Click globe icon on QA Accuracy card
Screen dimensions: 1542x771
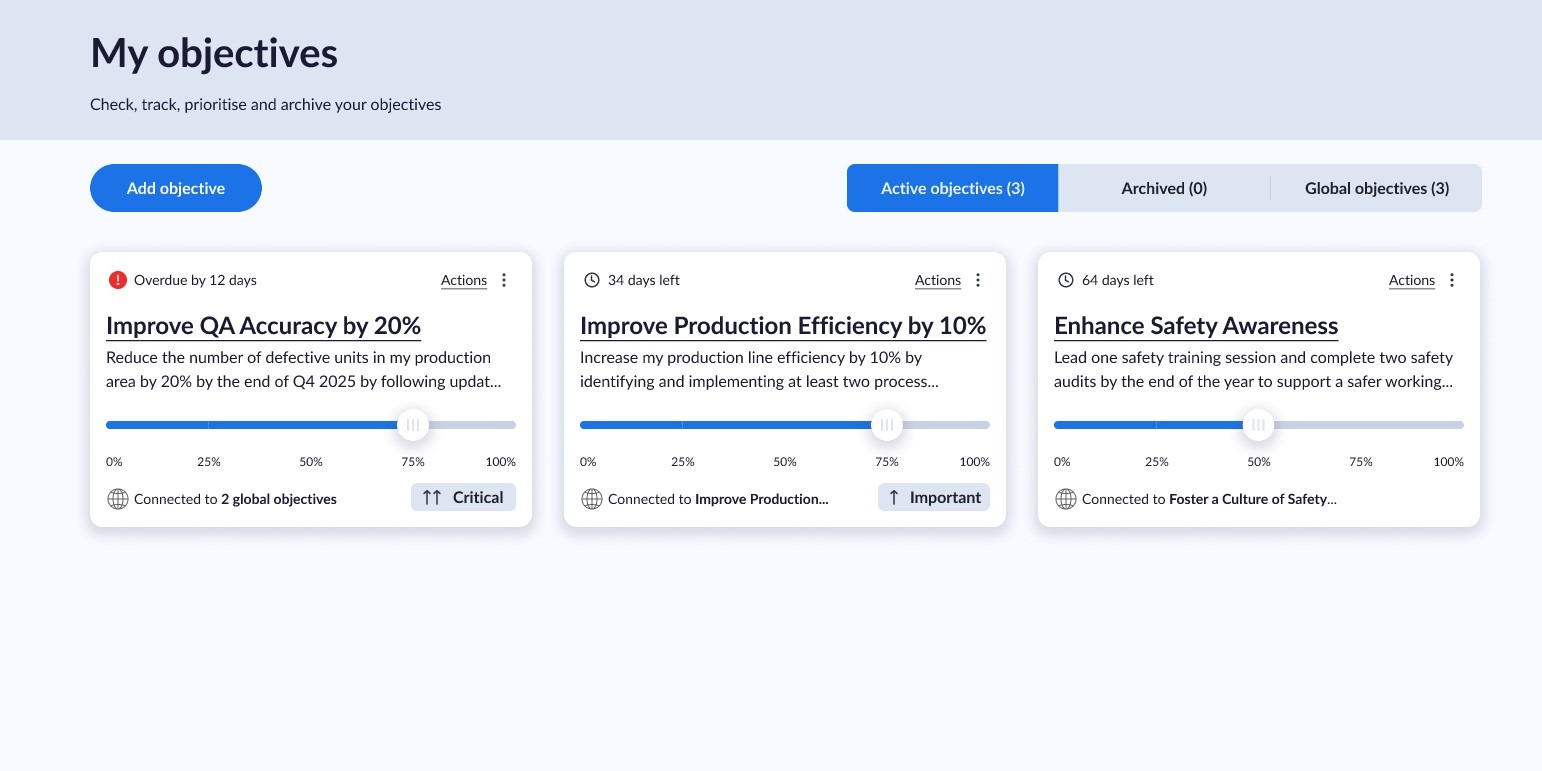(118, 499)
